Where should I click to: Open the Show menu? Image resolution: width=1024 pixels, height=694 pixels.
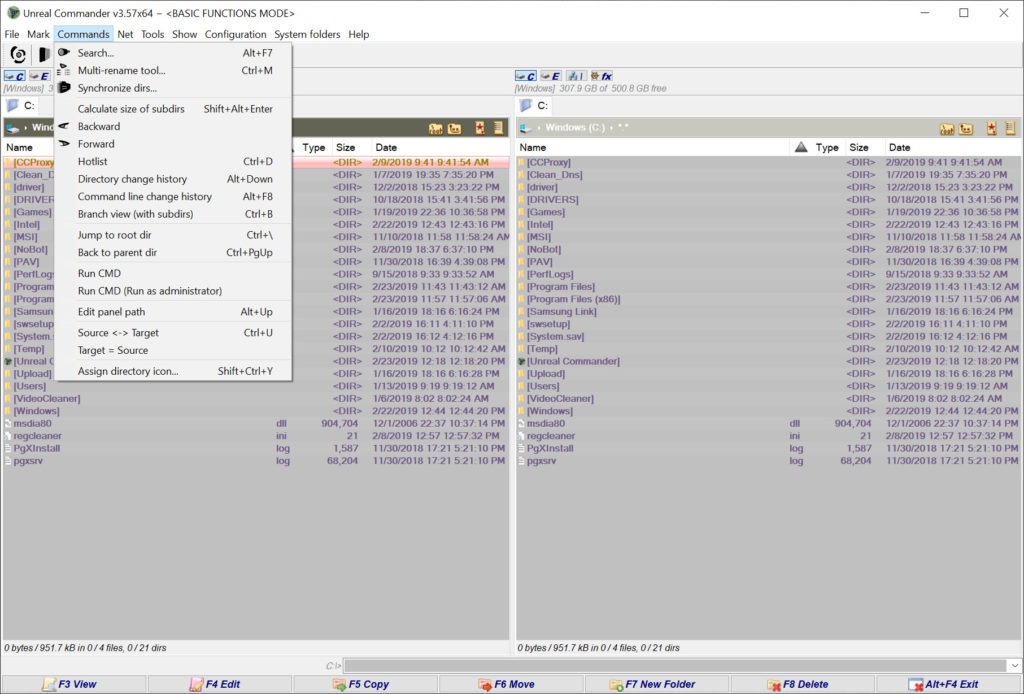[184, 34]
